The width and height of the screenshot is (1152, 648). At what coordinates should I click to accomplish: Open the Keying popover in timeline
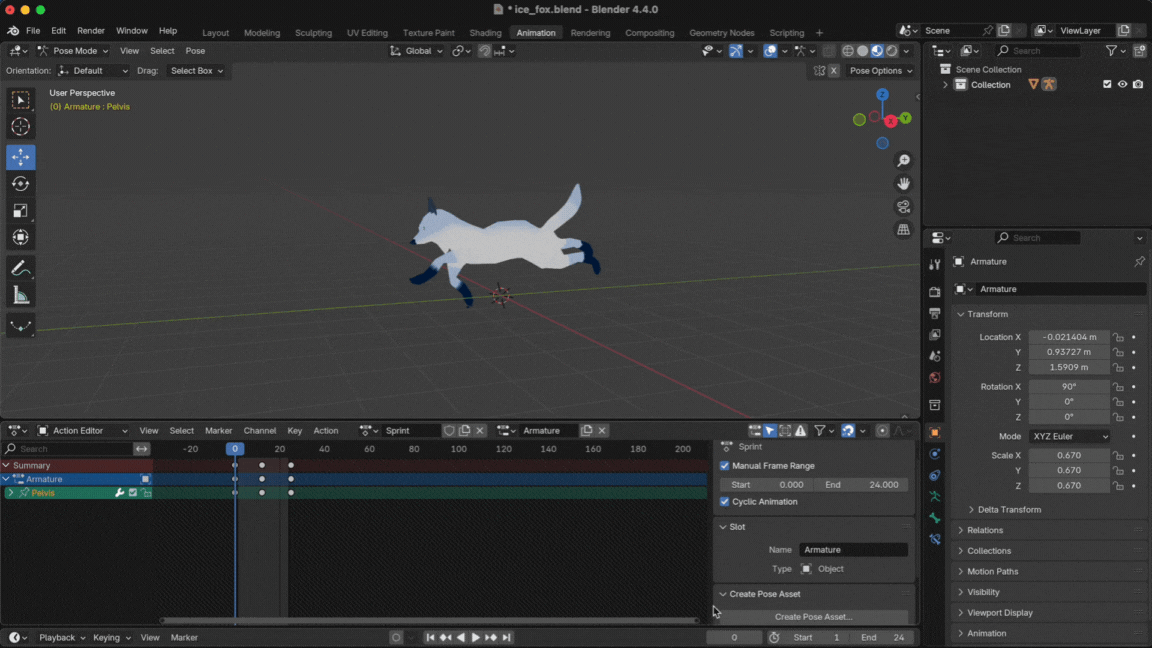point(111,638)
